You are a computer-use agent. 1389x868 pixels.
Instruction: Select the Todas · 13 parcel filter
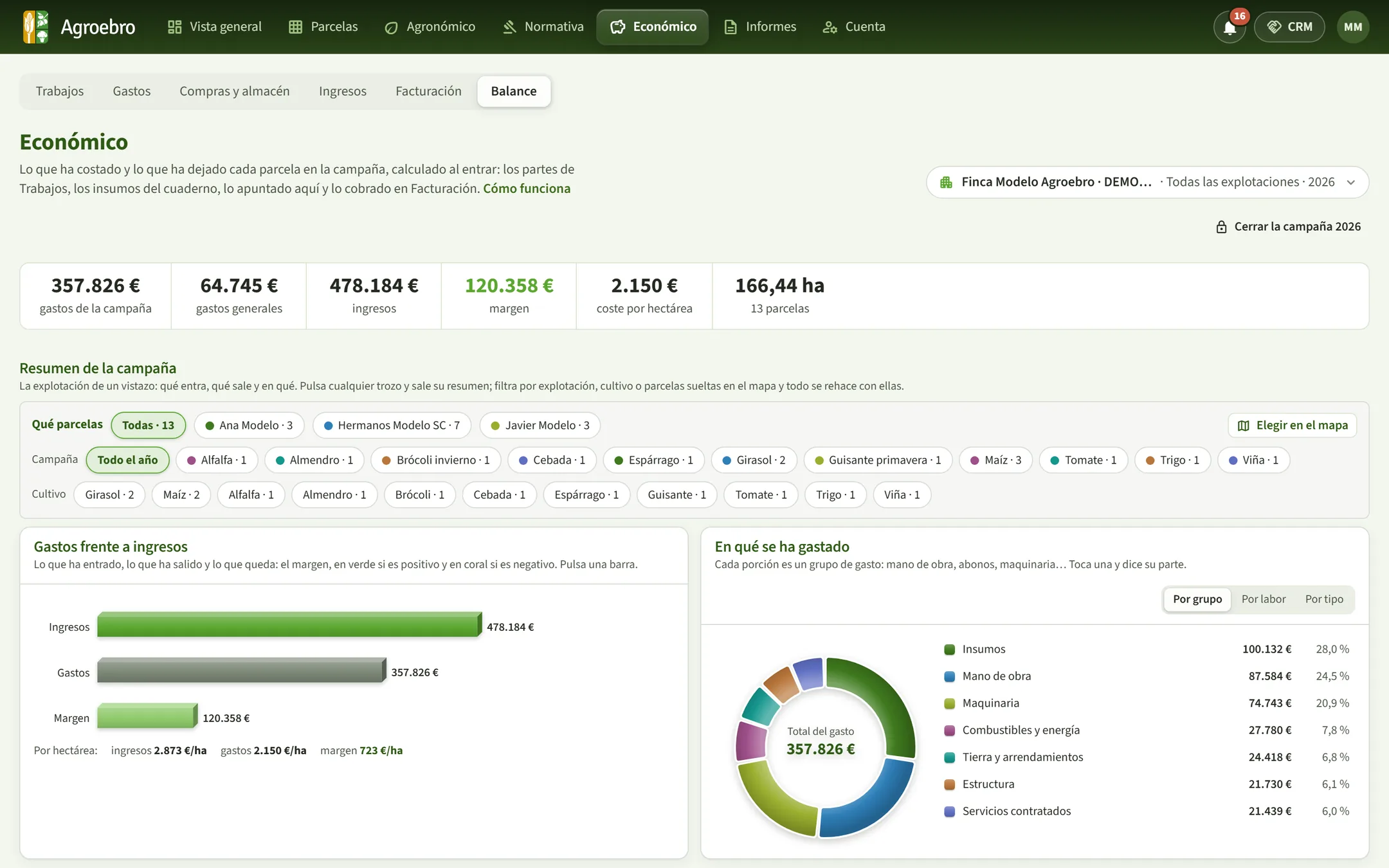(x=148, y=425)
